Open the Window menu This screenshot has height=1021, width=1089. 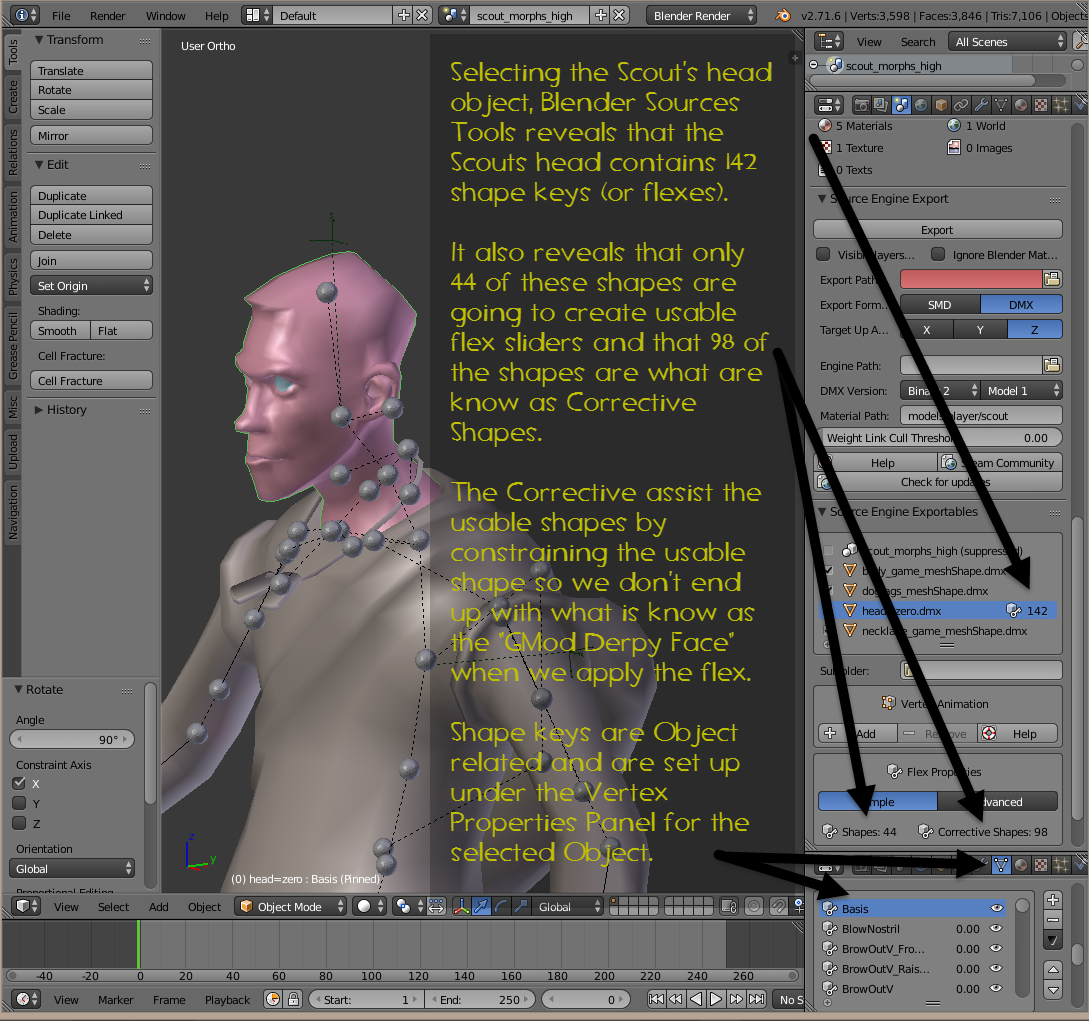coord(165,15)
